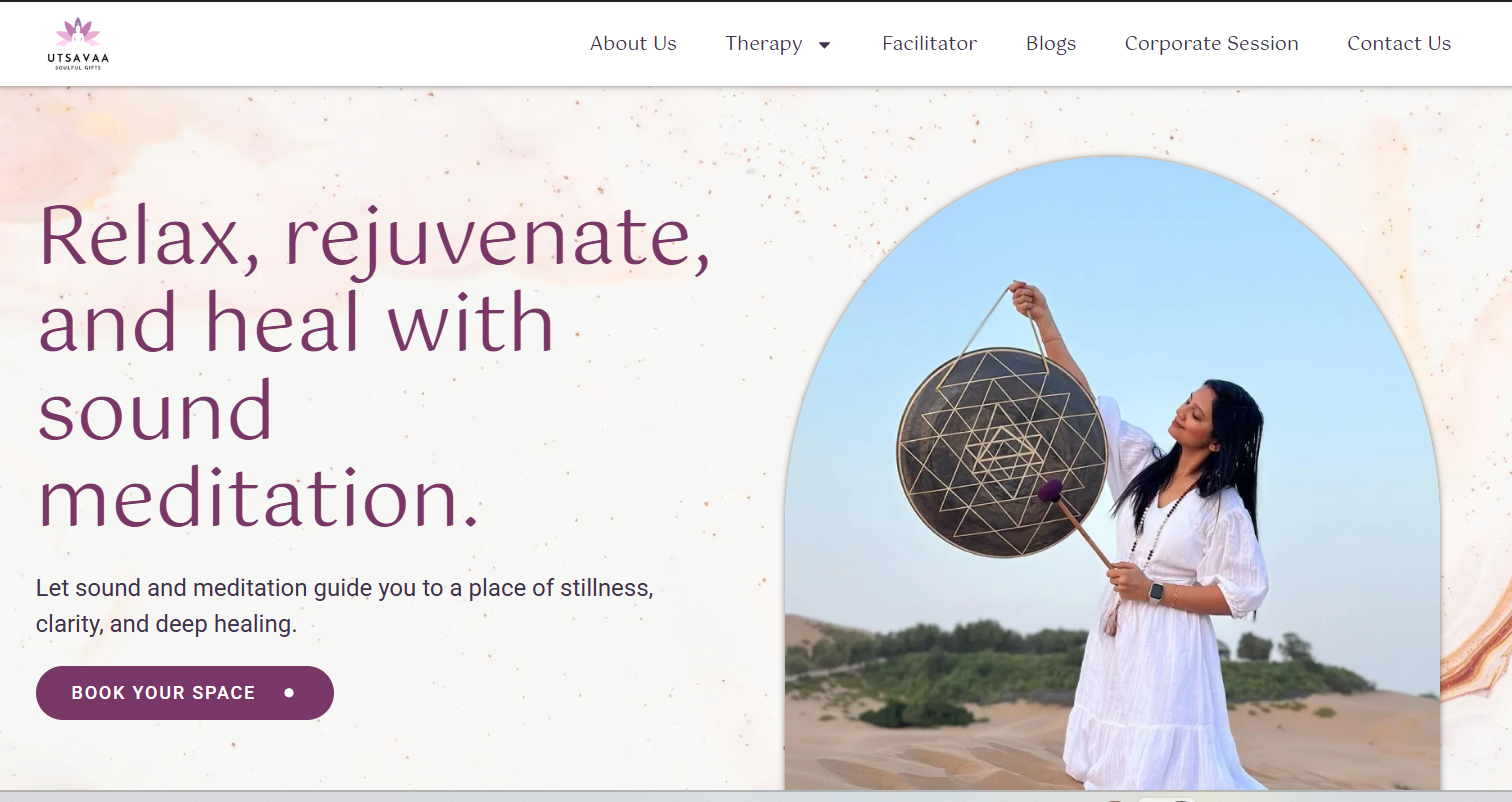Image resolution: width=1512 pixels, height=802 pixels.
Task: Open the Corporate Session page
Action: pyautogui.click(x=1211, y=43)
